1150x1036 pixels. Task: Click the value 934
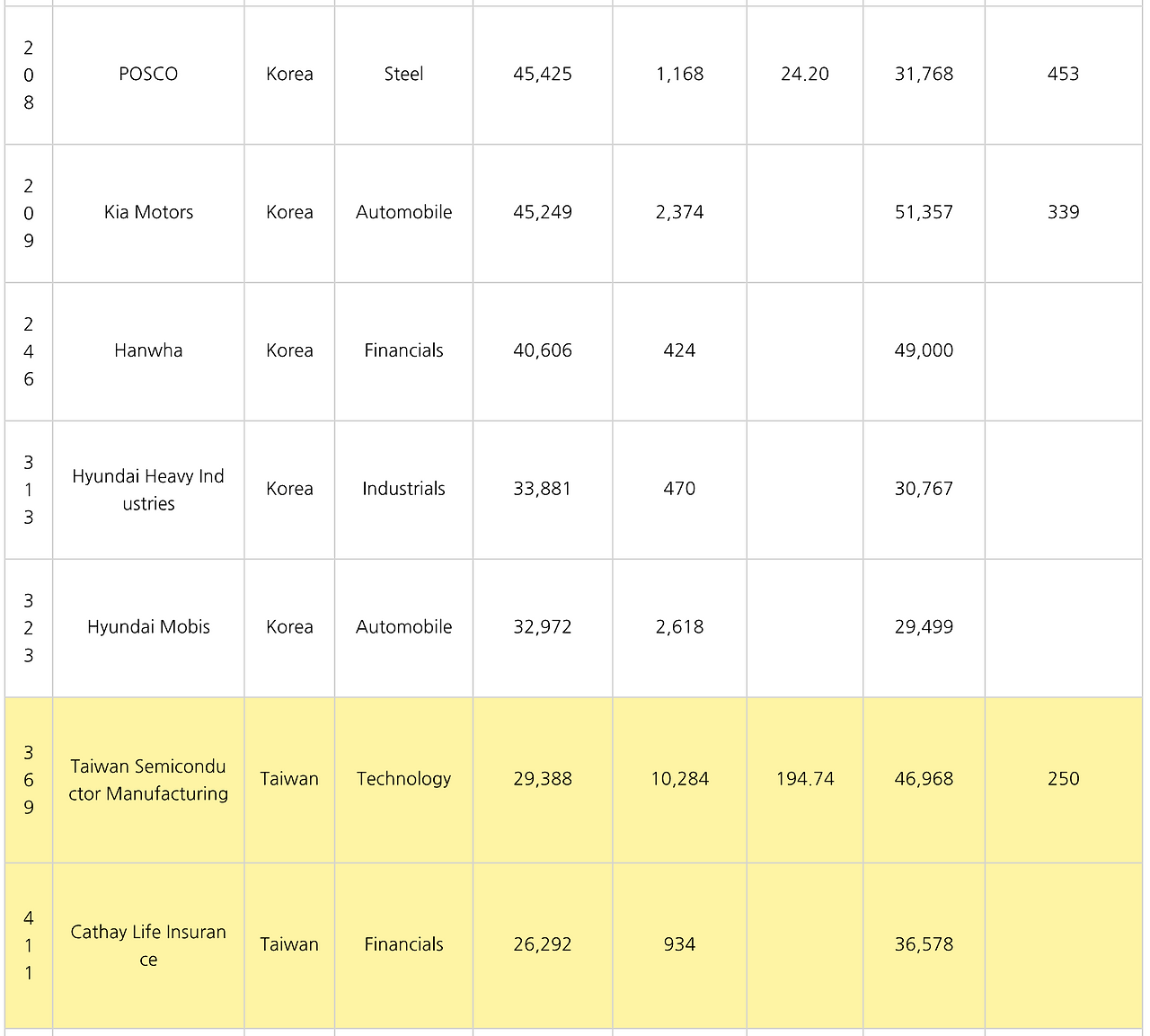tap(679, 945)
